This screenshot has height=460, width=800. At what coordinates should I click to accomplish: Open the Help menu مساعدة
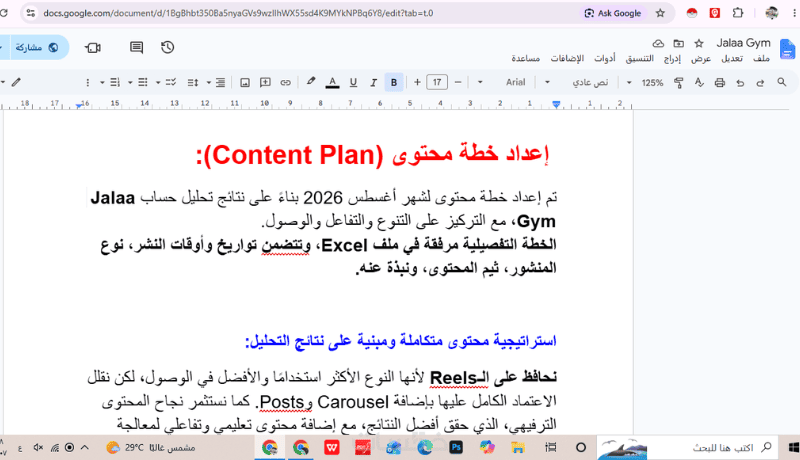pyautogui.click(x=526, y=59)
